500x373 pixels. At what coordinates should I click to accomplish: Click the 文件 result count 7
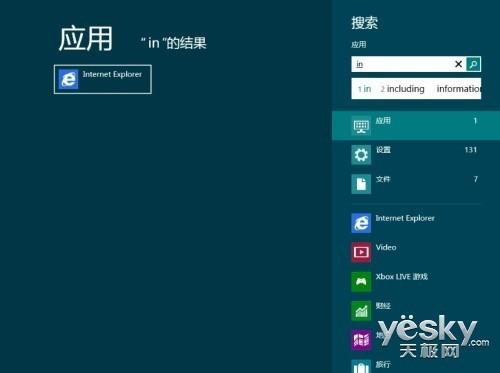pyautogui.click(x=476, y=179)
